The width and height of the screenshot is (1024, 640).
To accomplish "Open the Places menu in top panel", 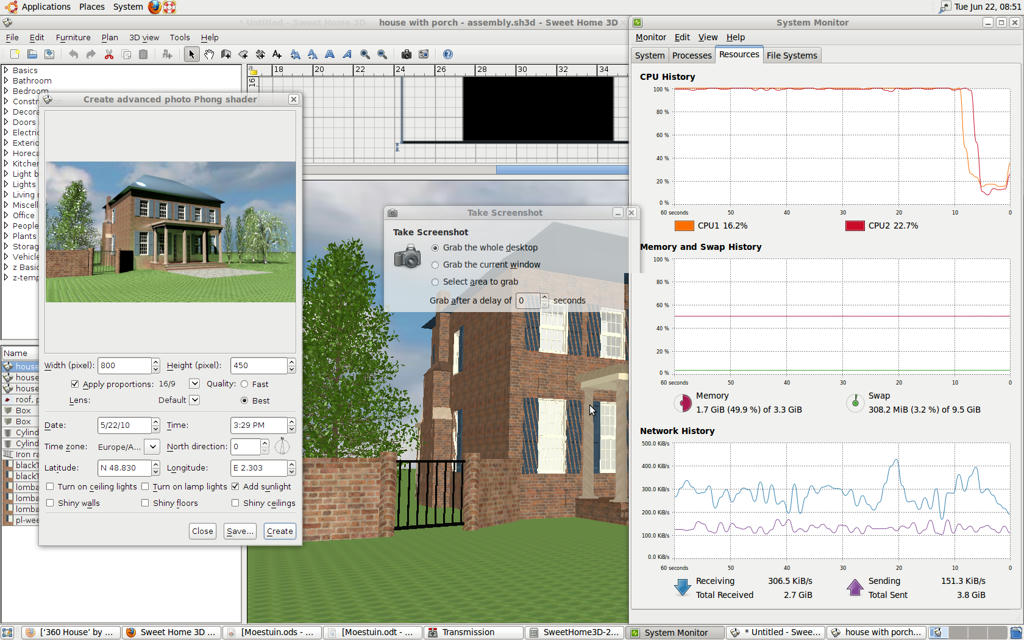I will [x=91, y=7].
